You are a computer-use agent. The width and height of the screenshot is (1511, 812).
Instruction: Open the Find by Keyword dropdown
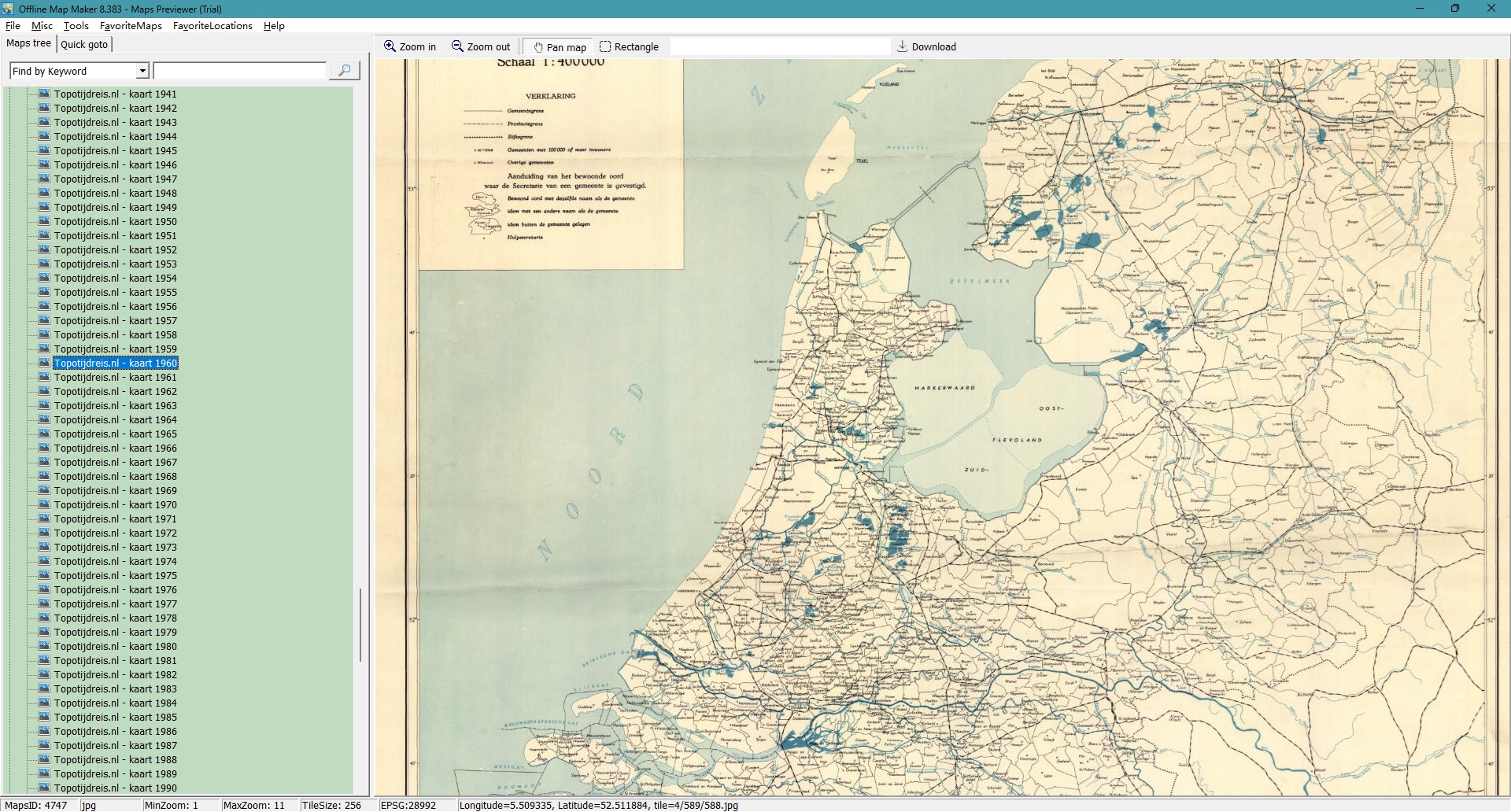click(142, 71)
